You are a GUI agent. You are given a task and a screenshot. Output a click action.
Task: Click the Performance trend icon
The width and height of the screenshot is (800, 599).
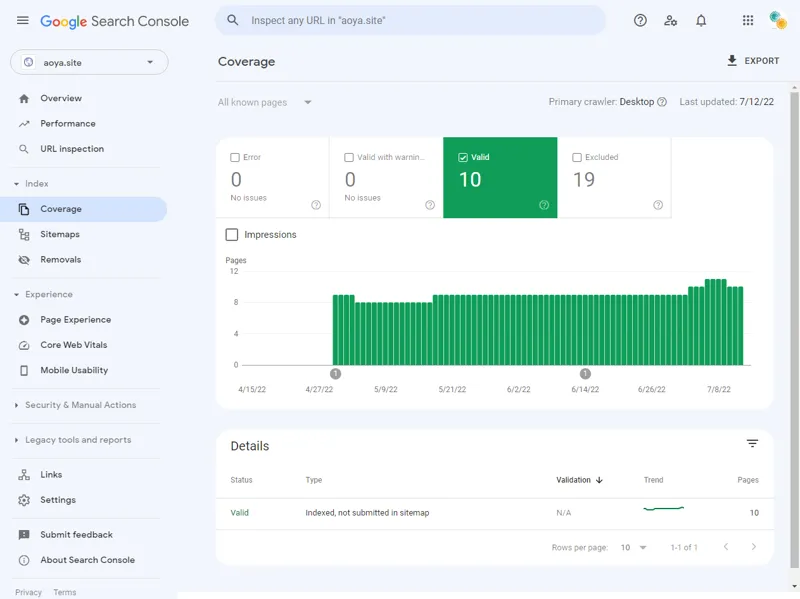[24, 124]
